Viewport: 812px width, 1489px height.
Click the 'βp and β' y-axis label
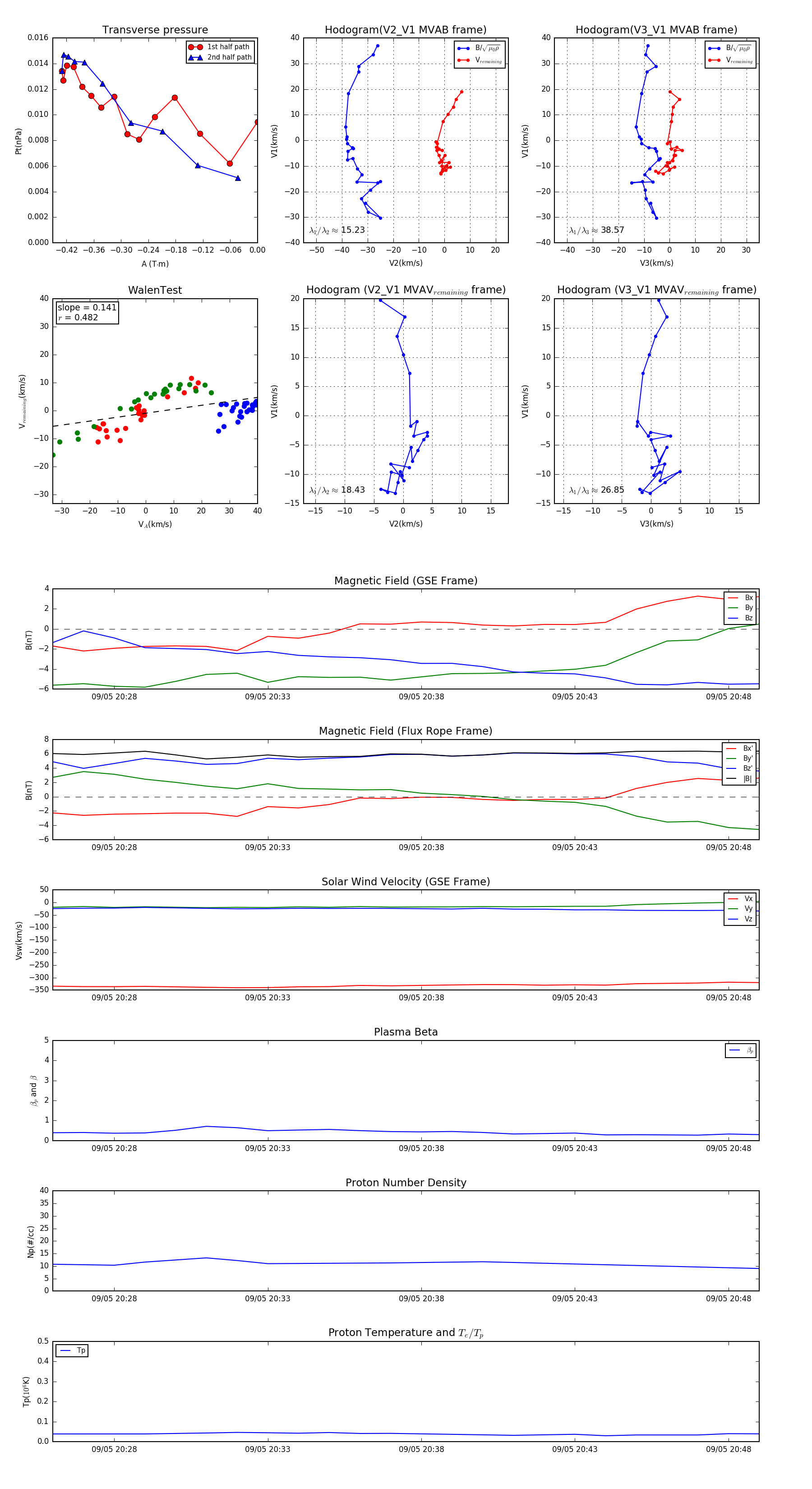coord(33,1090)
